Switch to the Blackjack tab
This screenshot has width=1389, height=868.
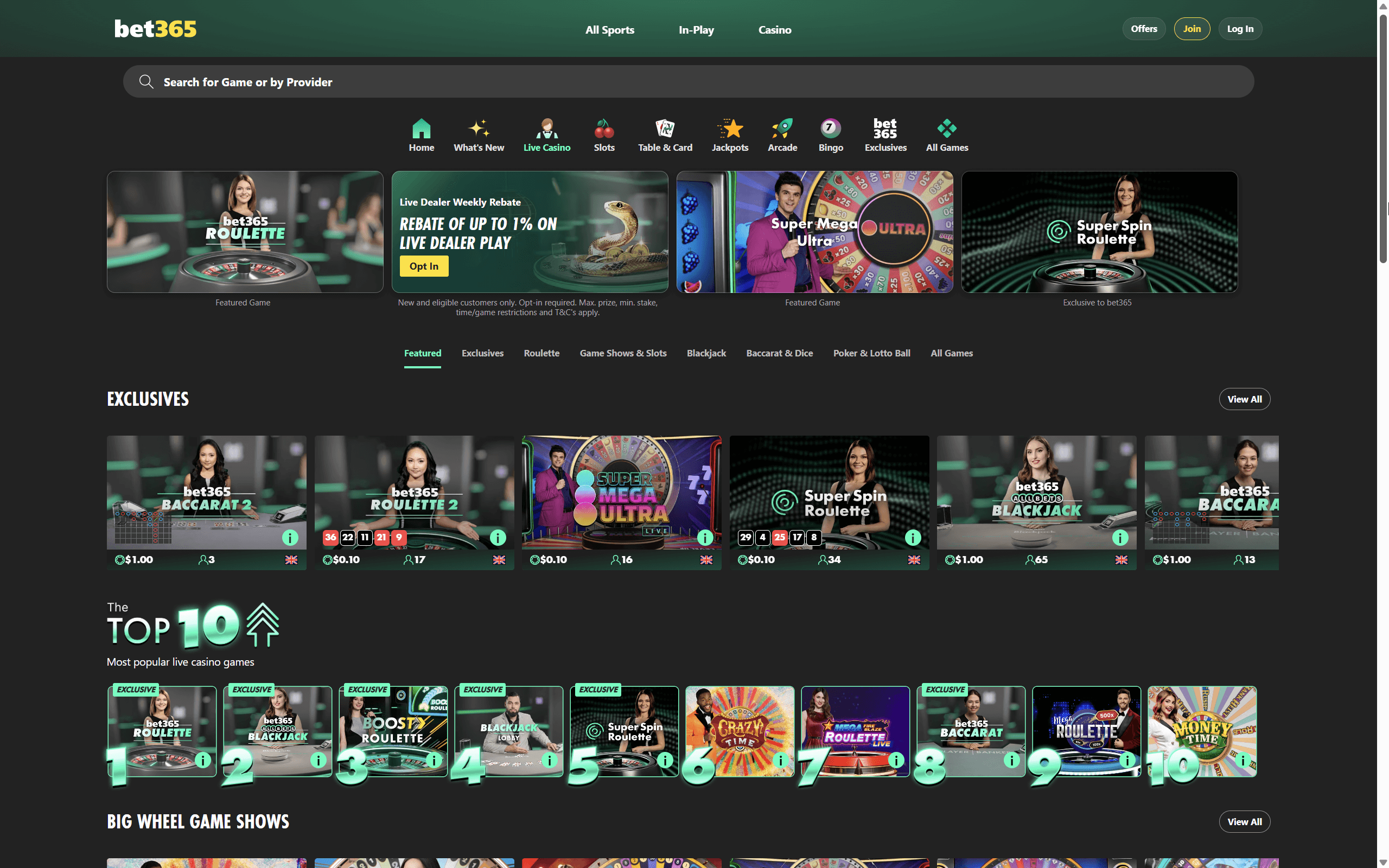click(x=706, y=353)
